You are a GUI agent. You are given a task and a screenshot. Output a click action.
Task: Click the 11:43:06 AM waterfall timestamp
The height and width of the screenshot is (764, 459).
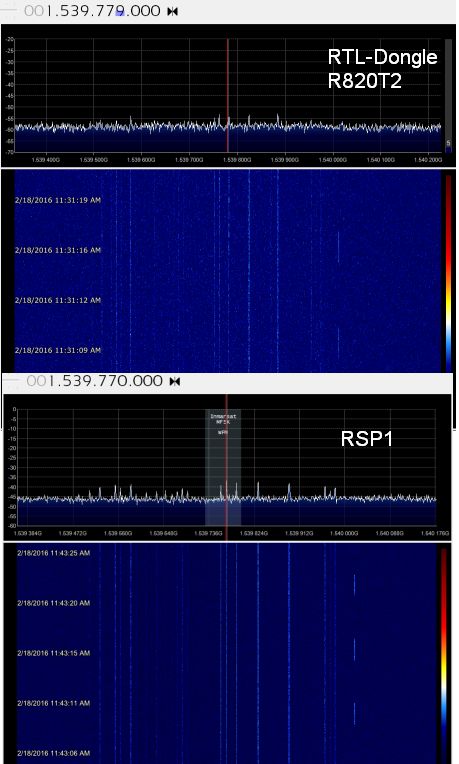click(54, 753)
